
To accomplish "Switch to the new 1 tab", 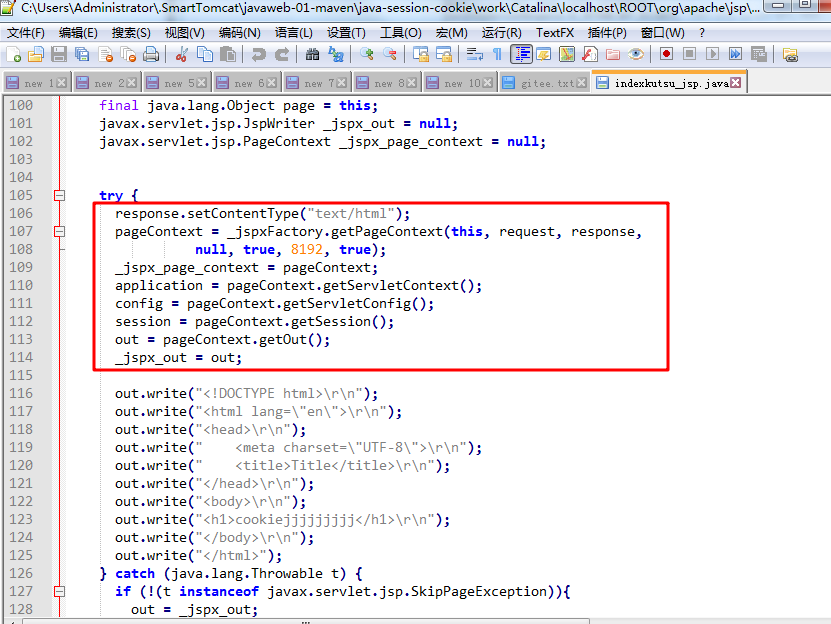I will point(36,83).
